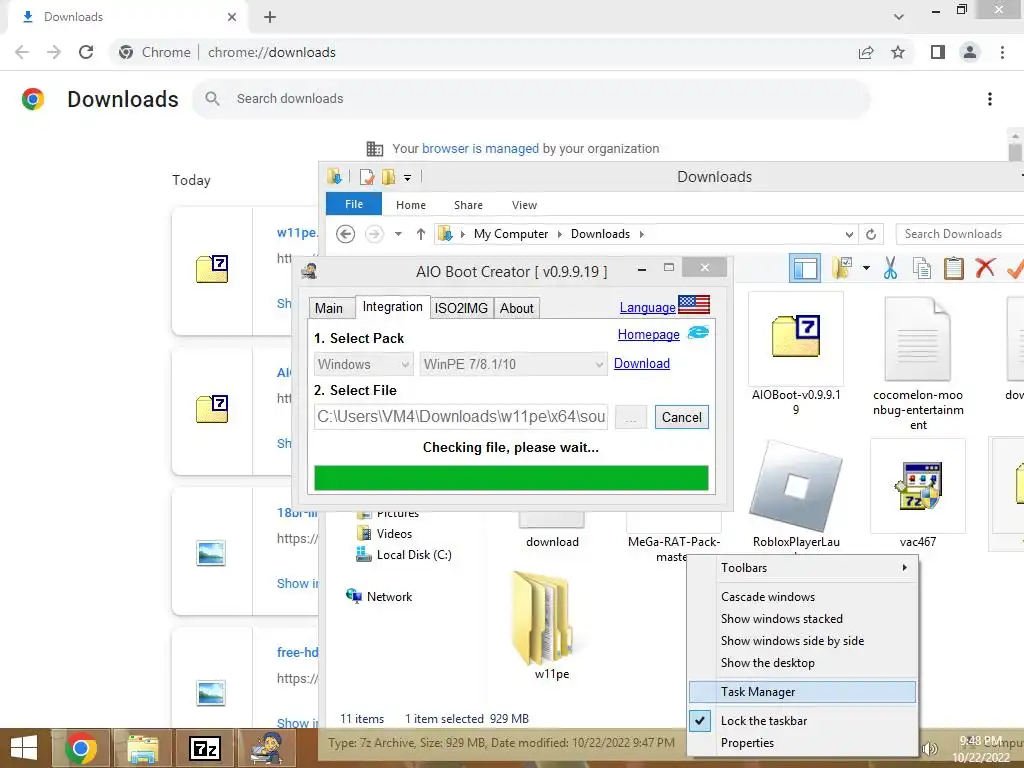Screen dimensions: 1024x768
Task: Click the green progress bar
Action: (511, 477)
